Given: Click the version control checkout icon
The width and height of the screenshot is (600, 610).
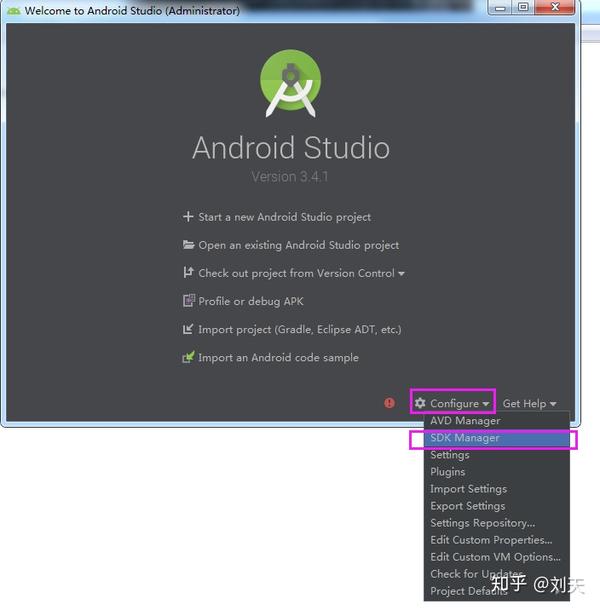Looking at the screenshot, I should 188,272.
